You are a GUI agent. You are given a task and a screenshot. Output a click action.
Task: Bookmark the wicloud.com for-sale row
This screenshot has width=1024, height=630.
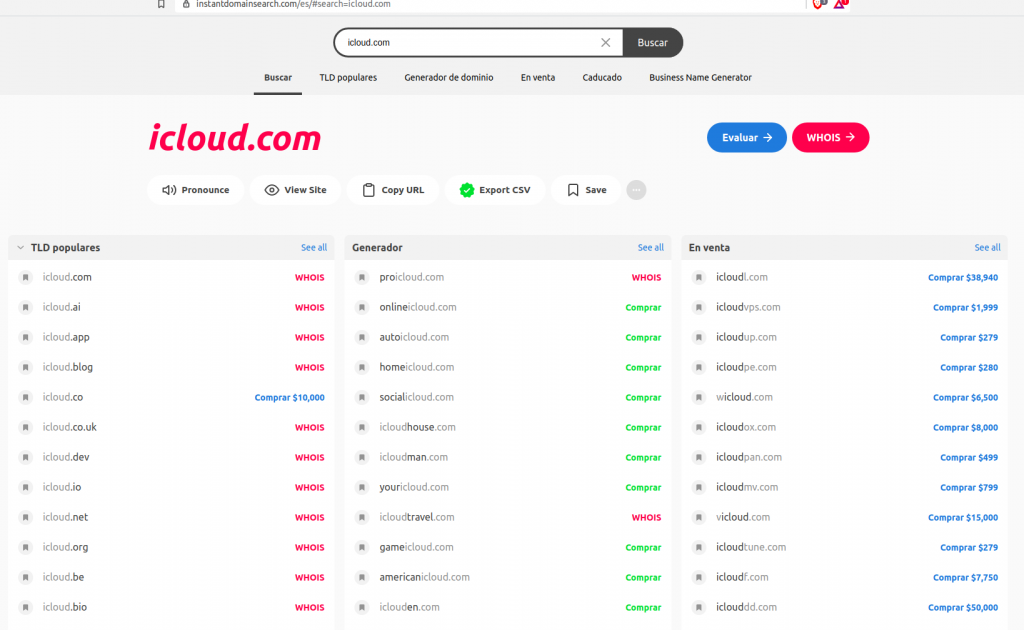point(699,398)
